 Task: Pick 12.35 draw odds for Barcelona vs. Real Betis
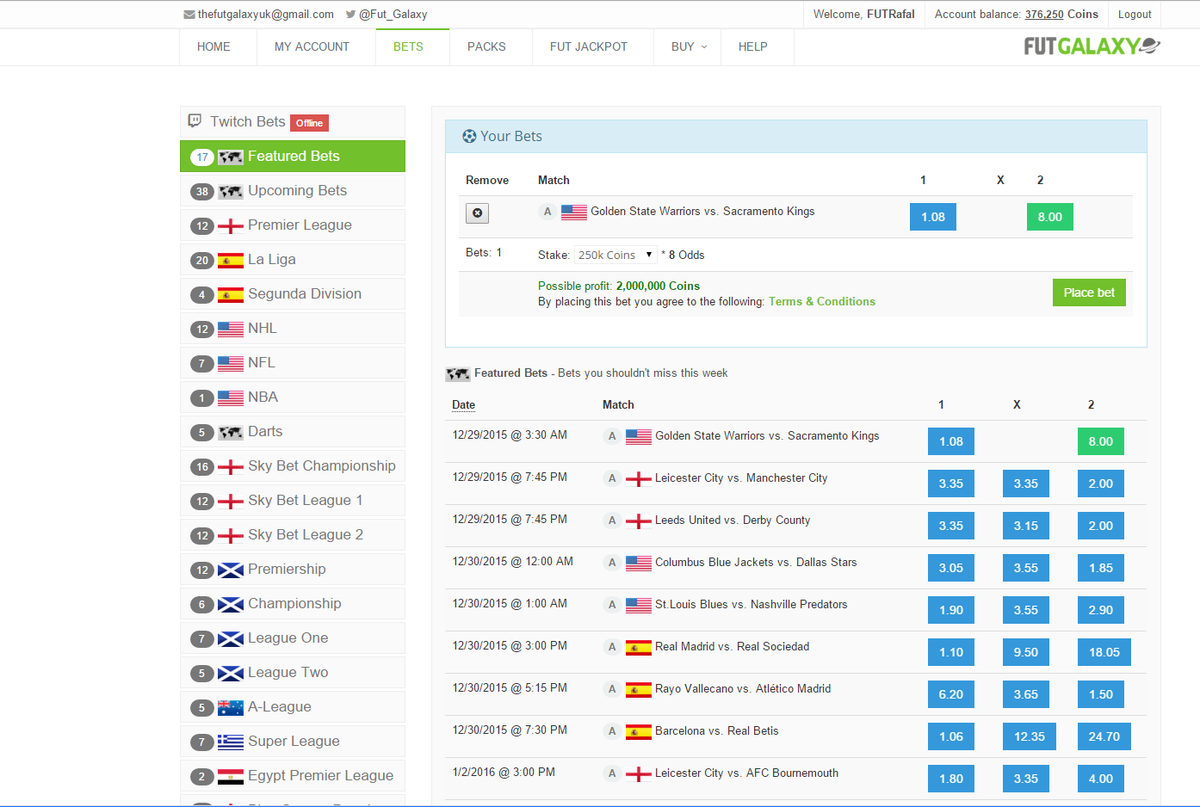click(x=1029, y=736)
